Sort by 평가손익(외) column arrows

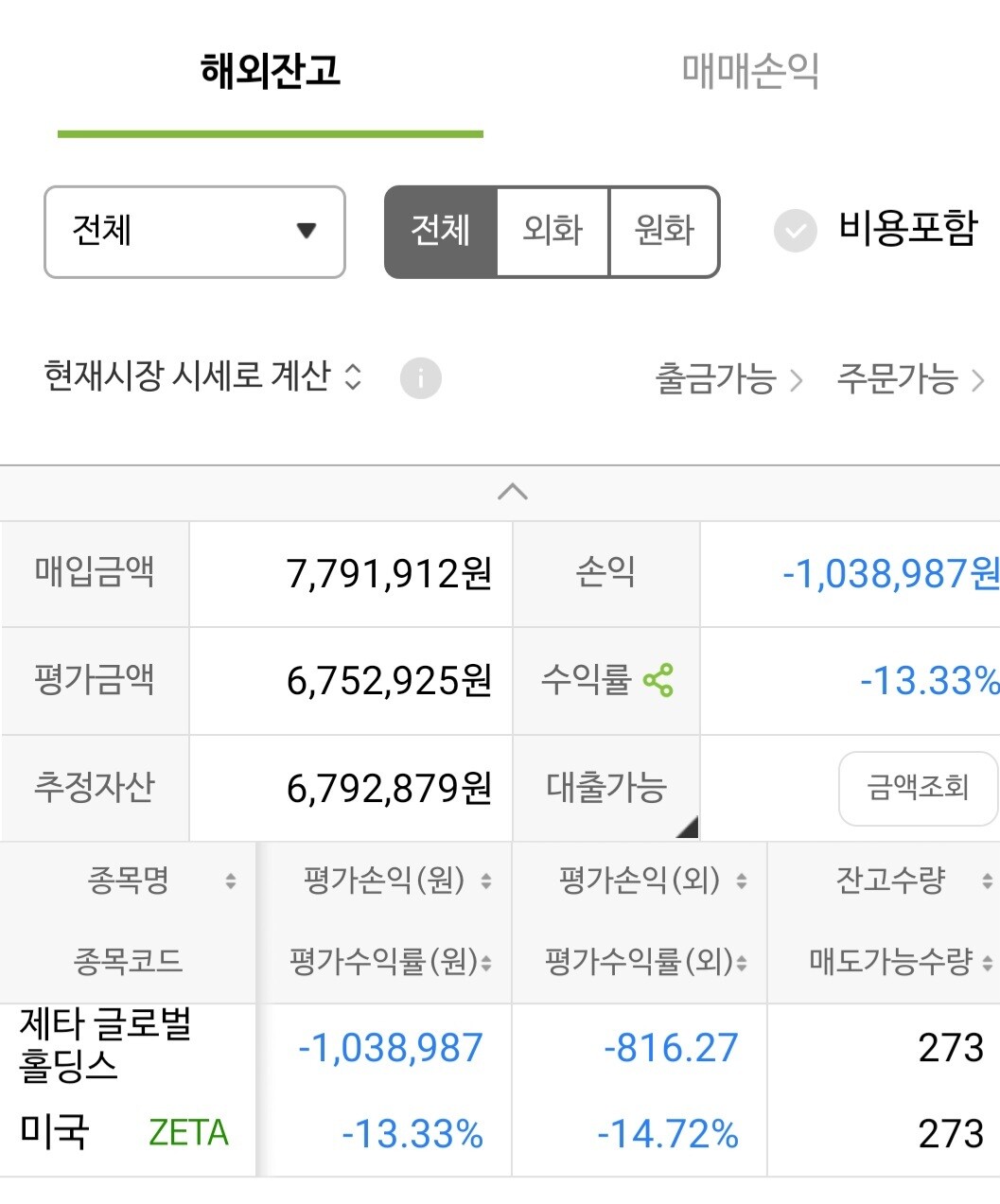coord(742,881)
